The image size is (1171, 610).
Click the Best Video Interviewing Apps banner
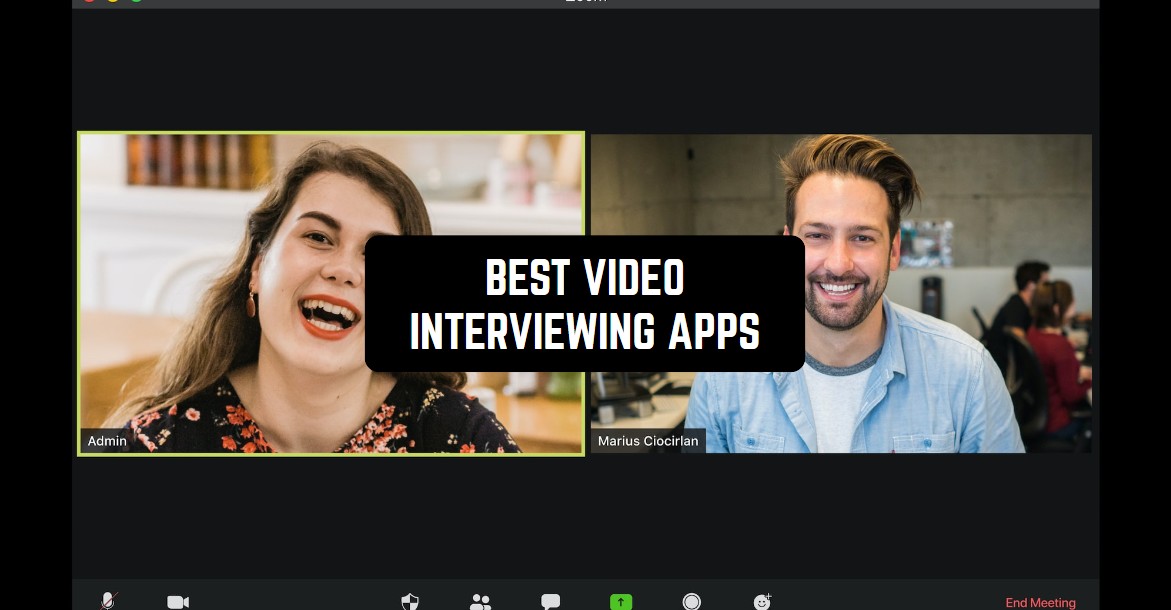[585, 303]
